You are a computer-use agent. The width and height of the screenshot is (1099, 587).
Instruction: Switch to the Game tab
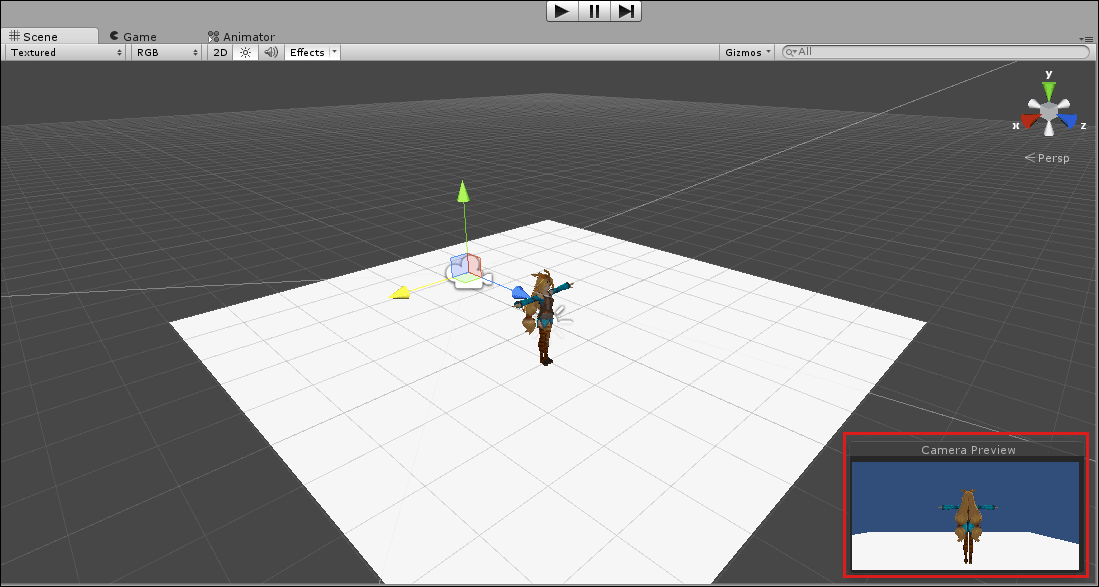133,36
